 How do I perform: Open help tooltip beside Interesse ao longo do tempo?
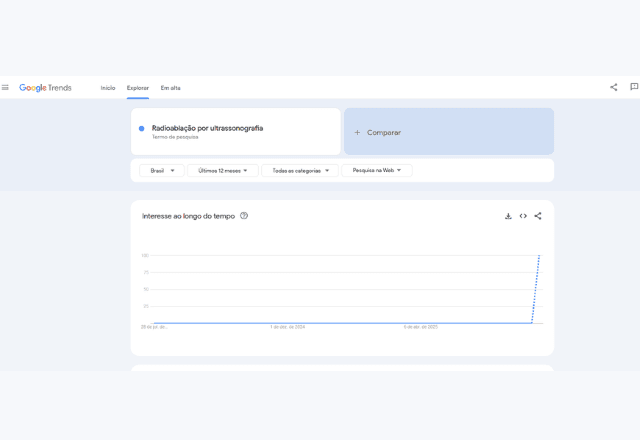pos(244,216)
